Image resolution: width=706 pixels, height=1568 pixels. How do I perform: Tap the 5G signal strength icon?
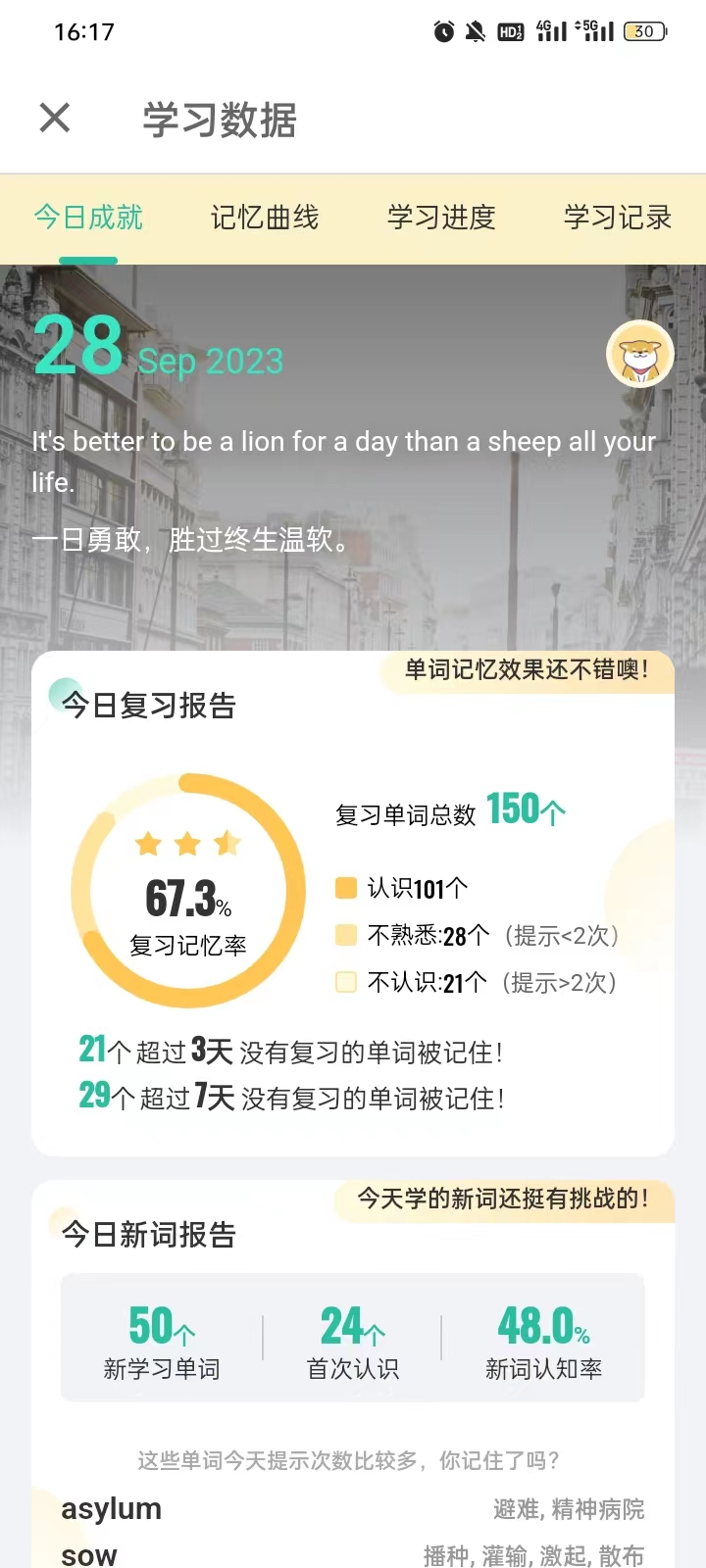coord(594,31)
